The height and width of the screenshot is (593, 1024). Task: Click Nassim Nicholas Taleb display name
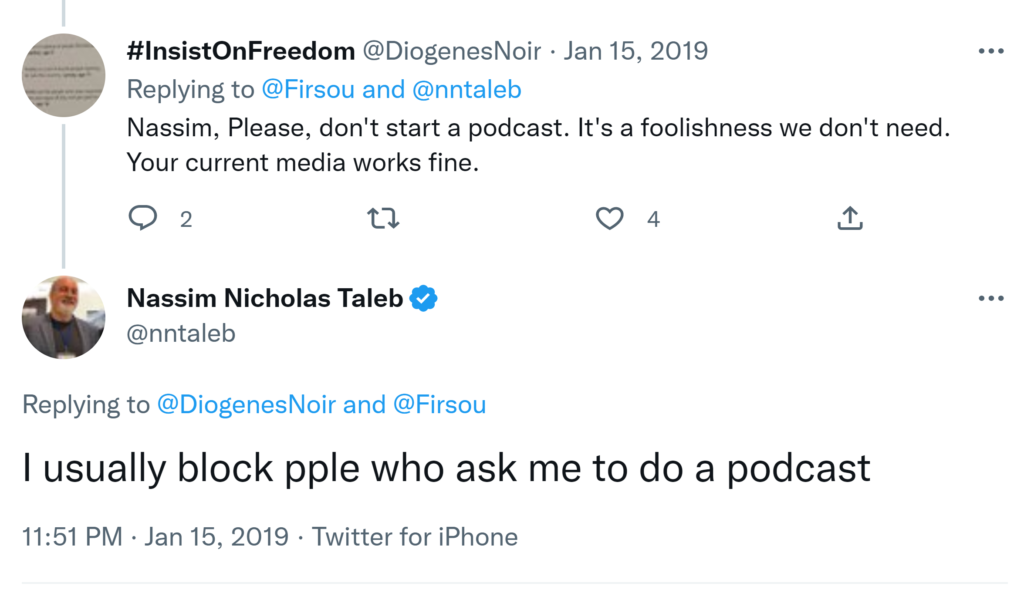265,298
